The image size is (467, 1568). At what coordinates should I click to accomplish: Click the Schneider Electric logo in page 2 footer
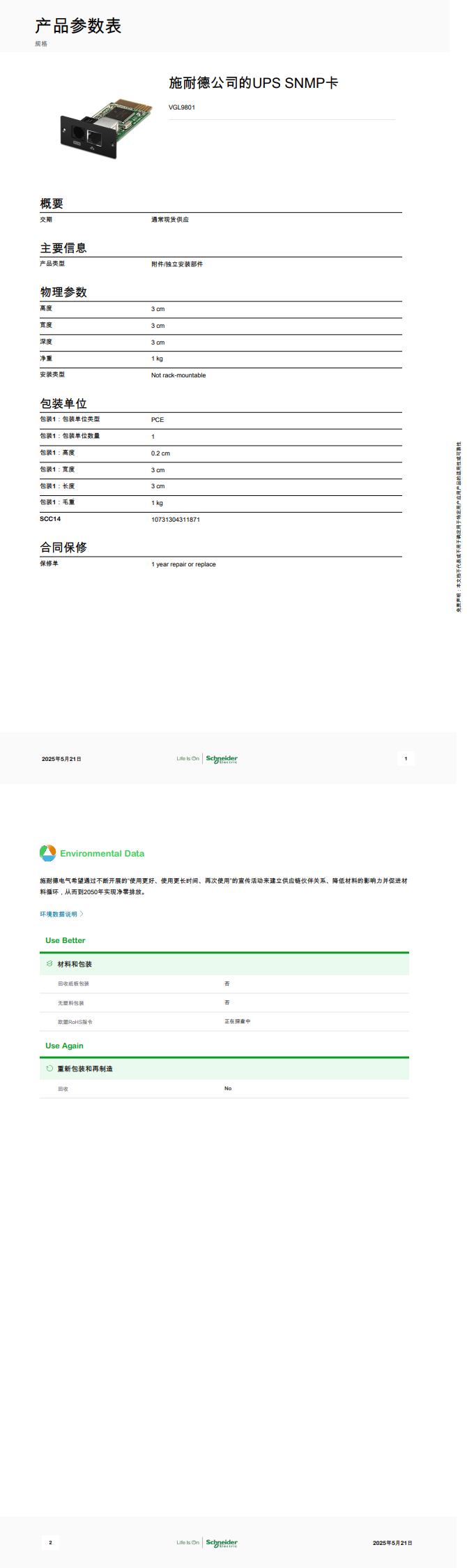coord(222,1542)
